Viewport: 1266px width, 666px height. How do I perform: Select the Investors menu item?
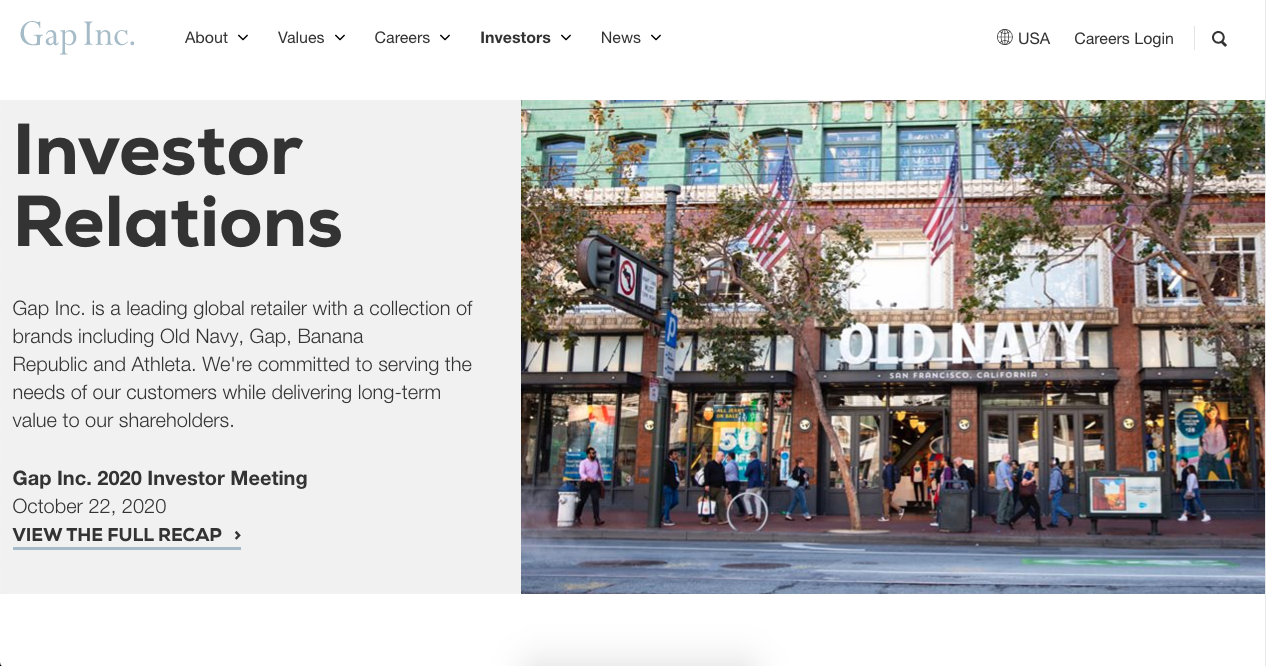coord(515,37)
